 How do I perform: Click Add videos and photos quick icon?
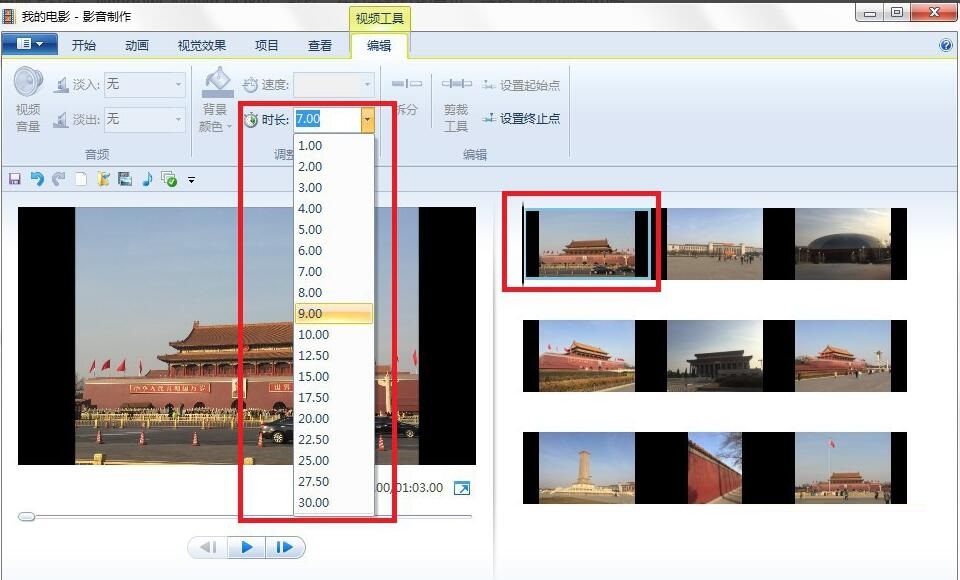click(103, 179)
